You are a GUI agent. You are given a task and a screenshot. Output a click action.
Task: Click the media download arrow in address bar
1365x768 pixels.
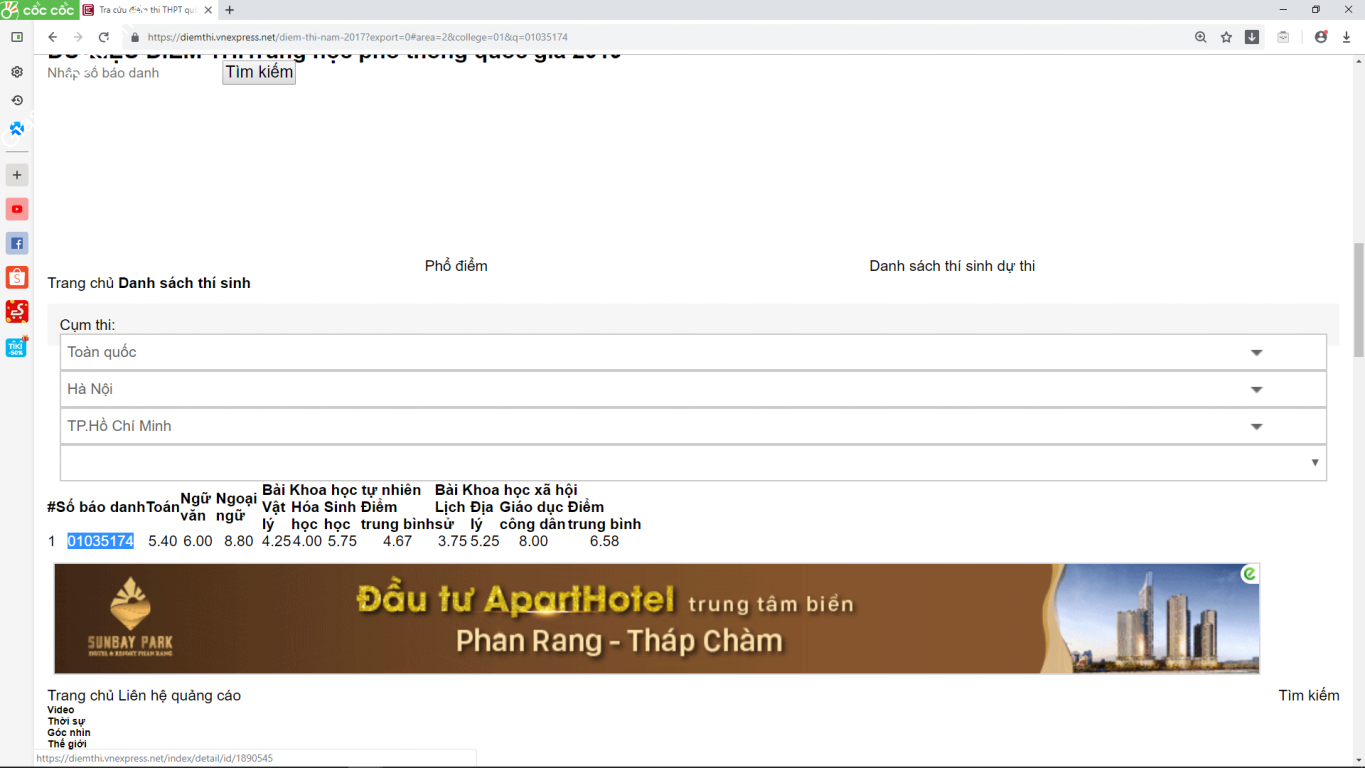pos(1251,37)
